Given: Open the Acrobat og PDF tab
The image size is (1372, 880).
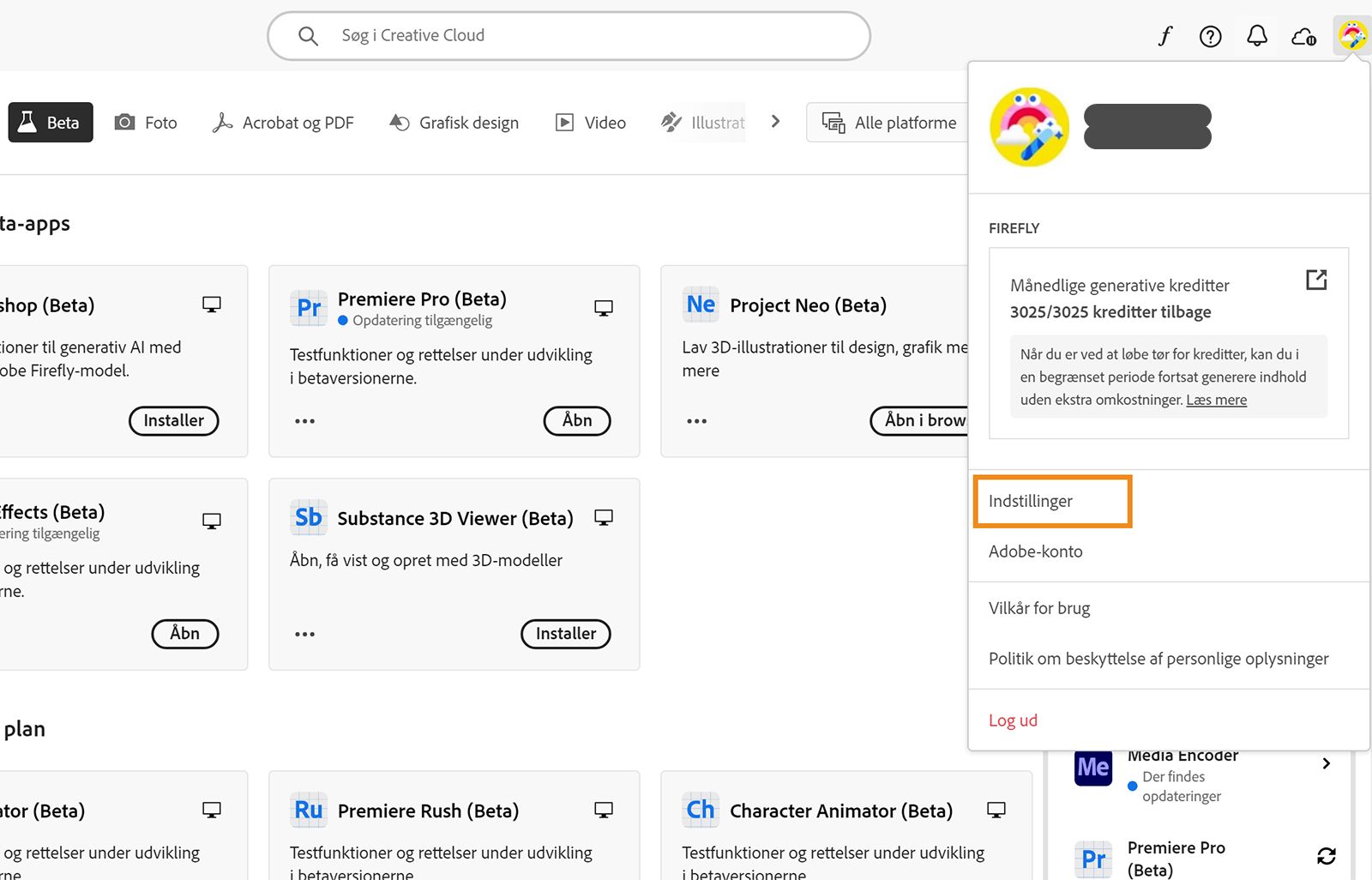Looking at the screenshot, I should 283,123.
